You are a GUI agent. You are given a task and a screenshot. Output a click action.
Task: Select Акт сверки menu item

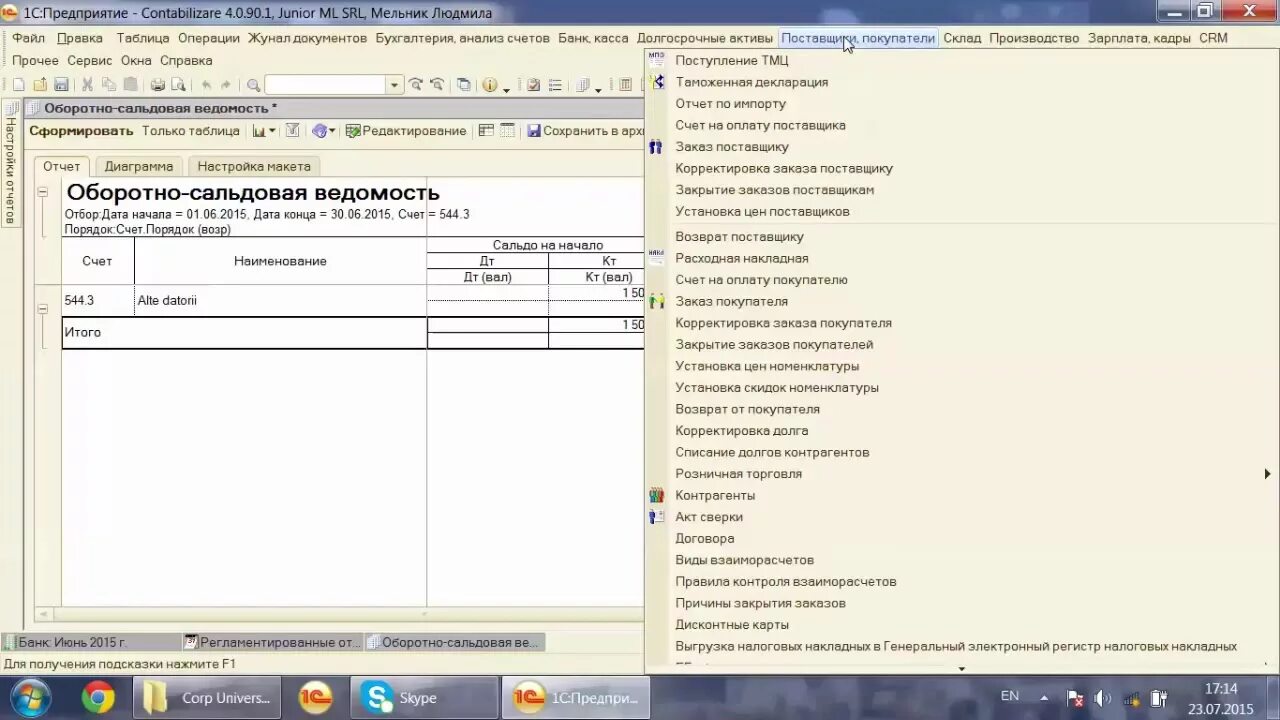tap(960, 517)
